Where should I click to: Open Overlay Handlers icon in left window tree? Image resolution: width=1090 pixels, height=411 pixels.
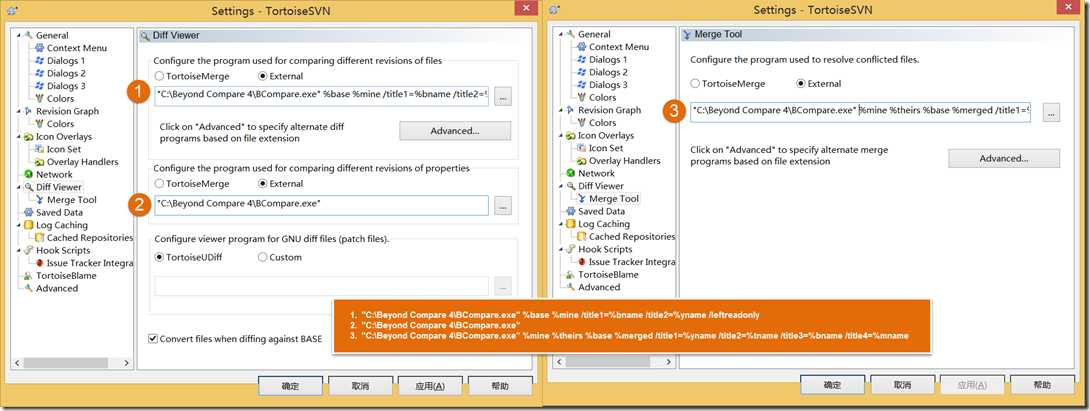[x=40, y=161]
